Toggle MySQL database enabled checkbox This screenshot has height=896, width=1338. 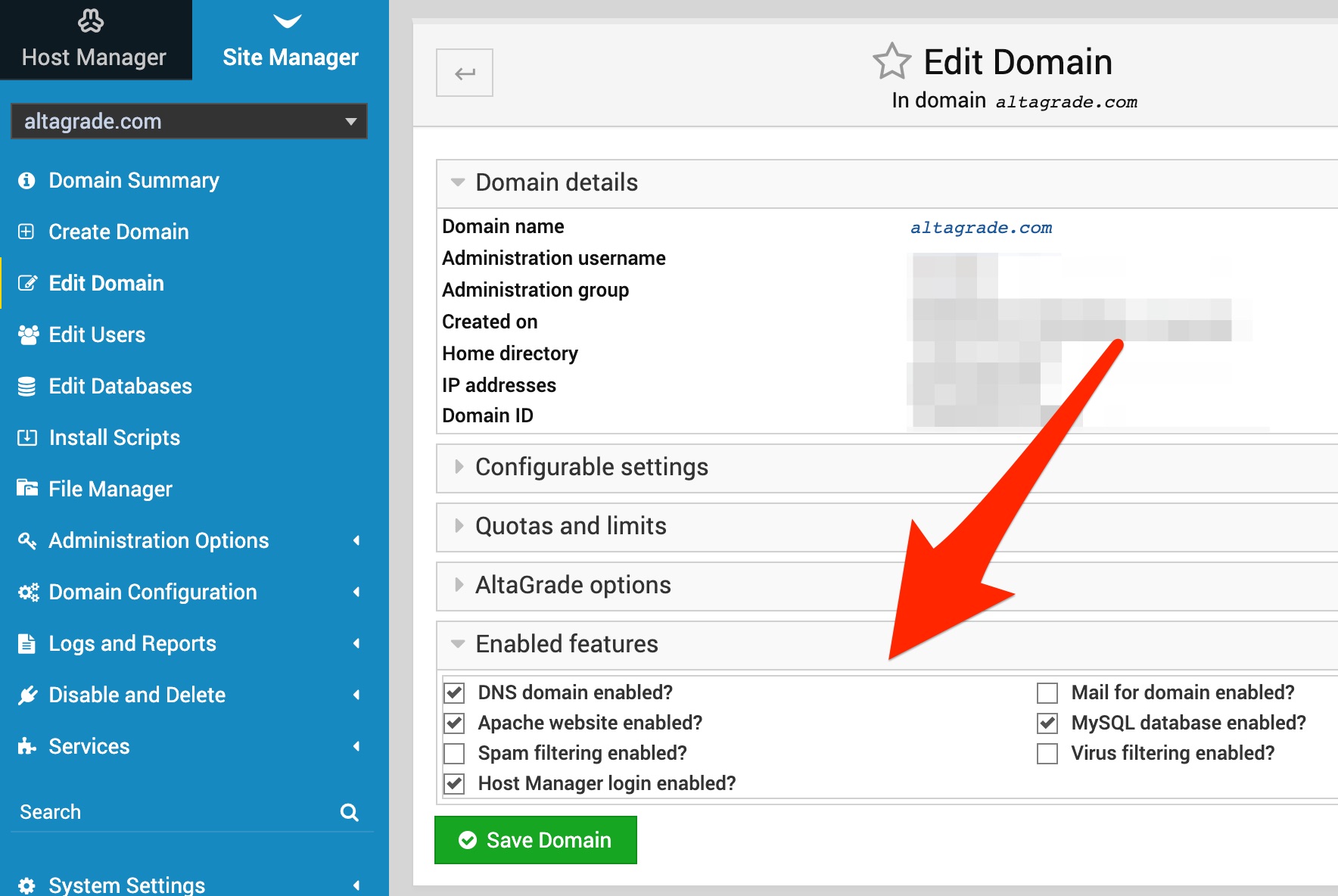coord(1047,723)
